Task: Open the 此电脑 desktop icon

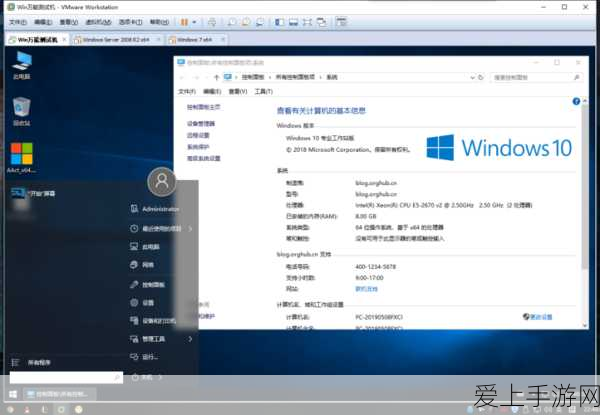Action: pos(22,65)
